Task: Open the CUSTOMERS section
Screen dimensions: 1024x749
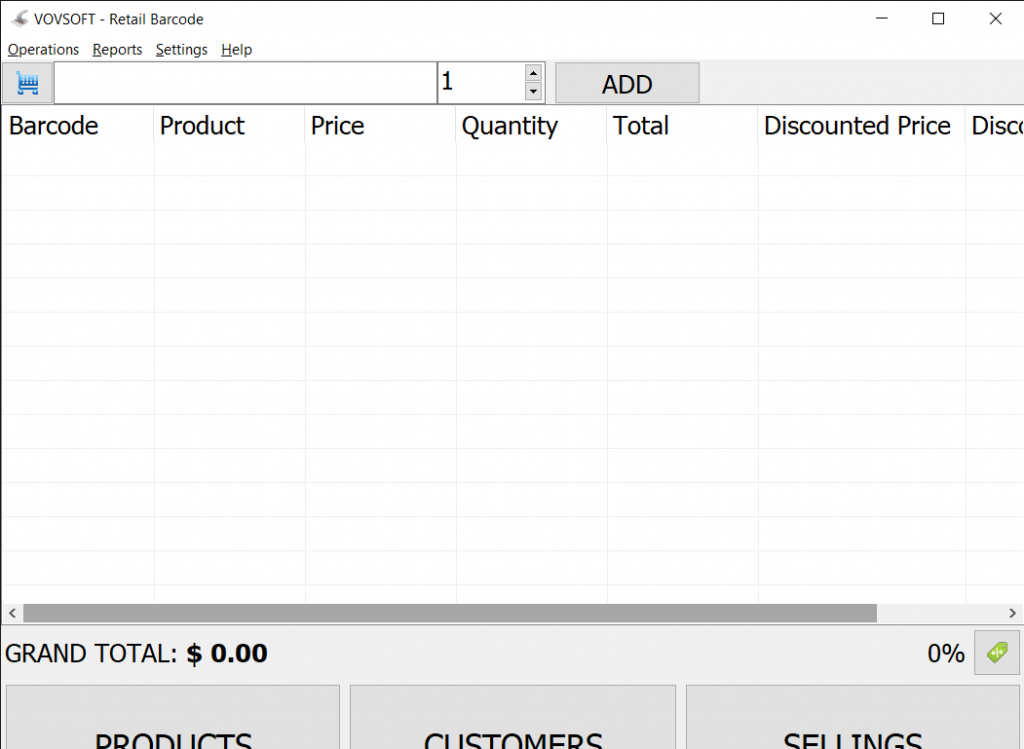Action: 513,717
